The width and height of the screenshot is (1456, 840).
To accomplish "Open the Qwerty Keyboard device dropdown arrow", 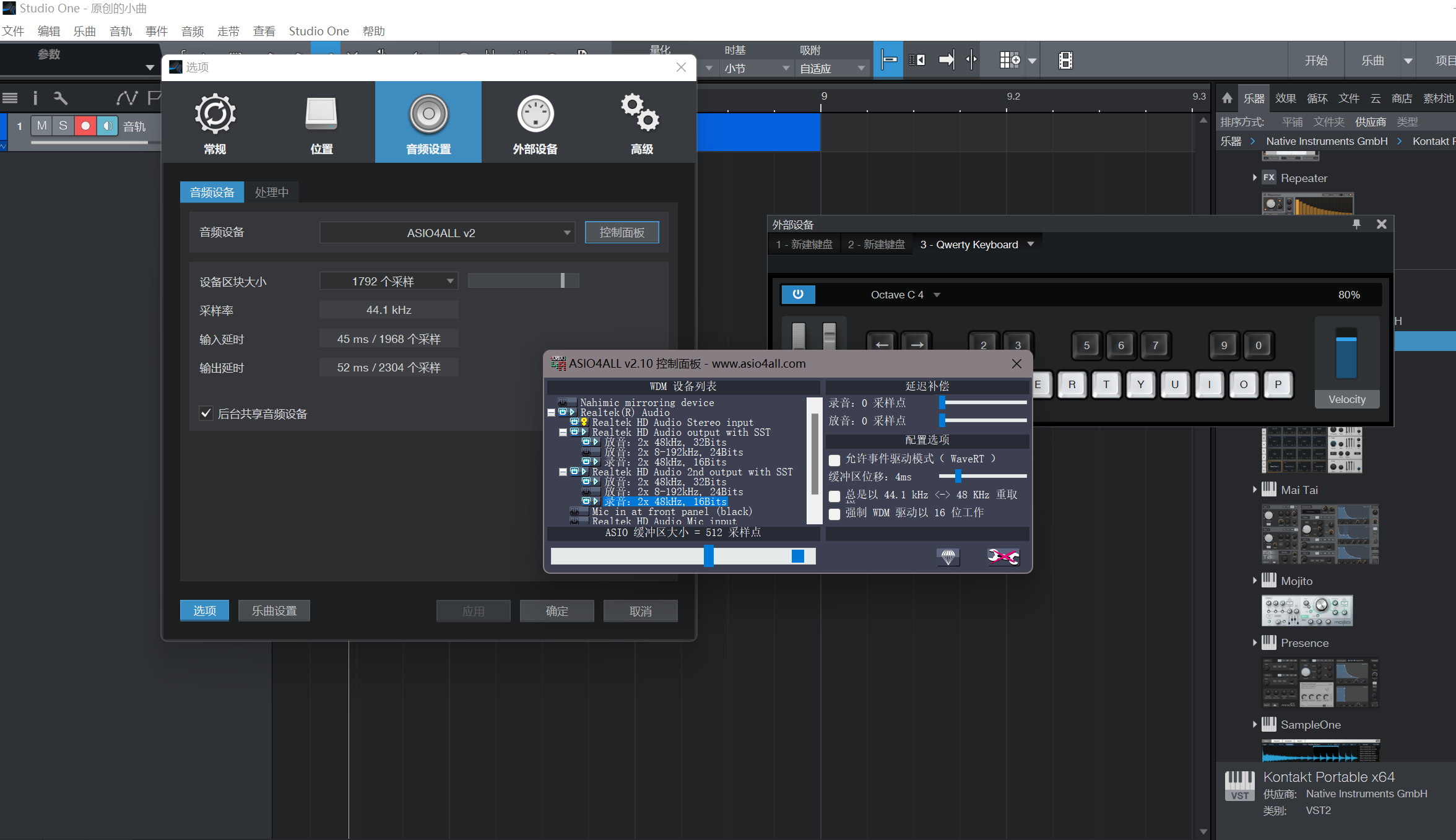I will coord(1031,244).
